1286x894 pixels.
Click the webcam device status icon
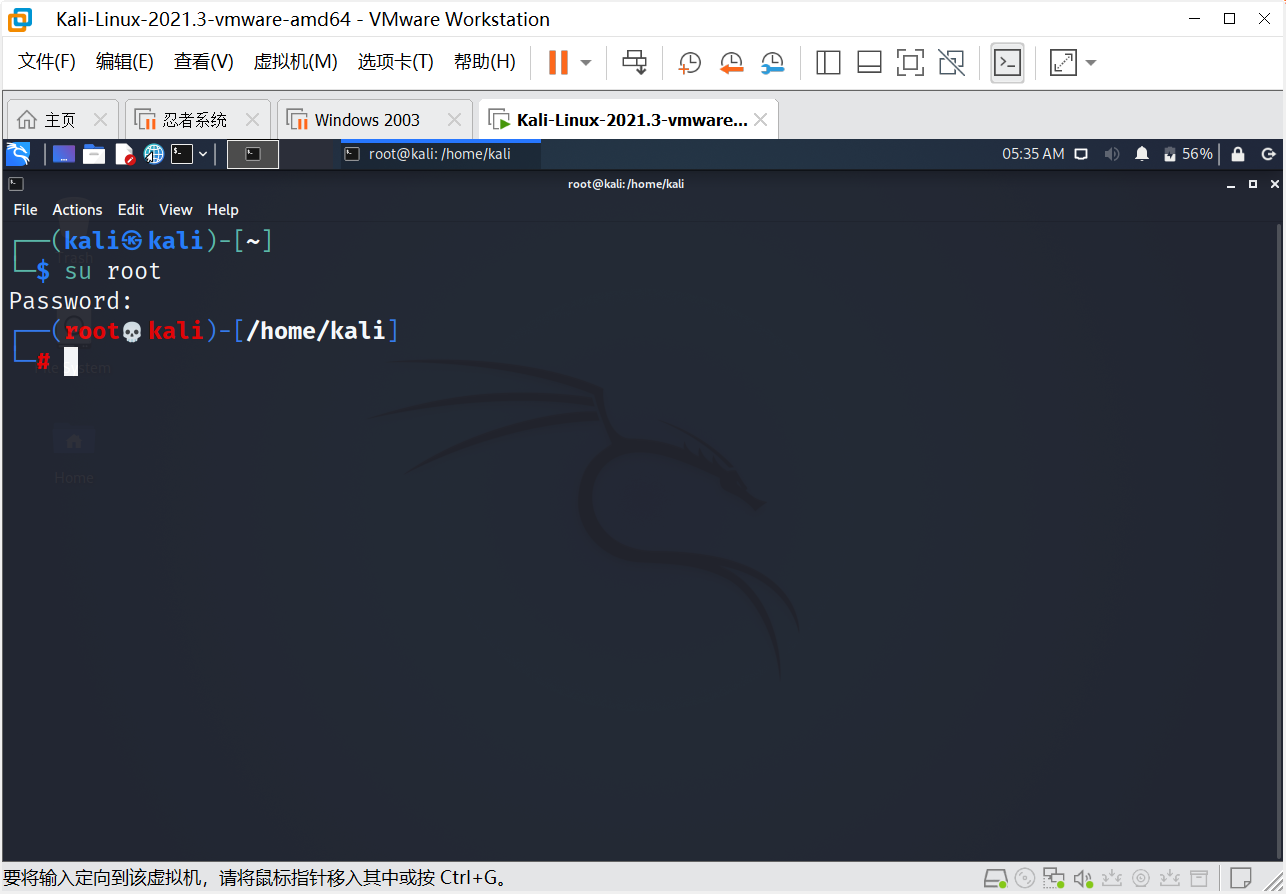(1141, 879)
